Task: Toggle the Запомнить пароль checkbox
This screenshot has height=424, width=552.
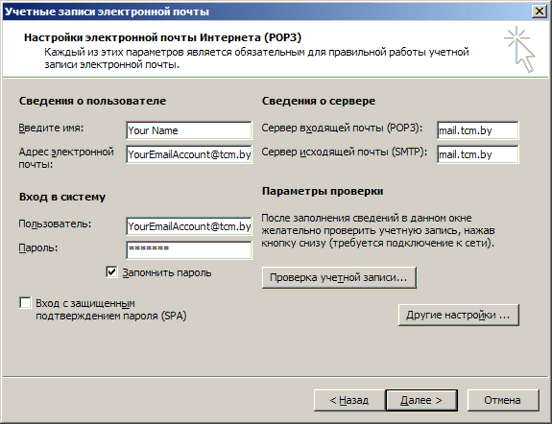Action: pos(112,272)
